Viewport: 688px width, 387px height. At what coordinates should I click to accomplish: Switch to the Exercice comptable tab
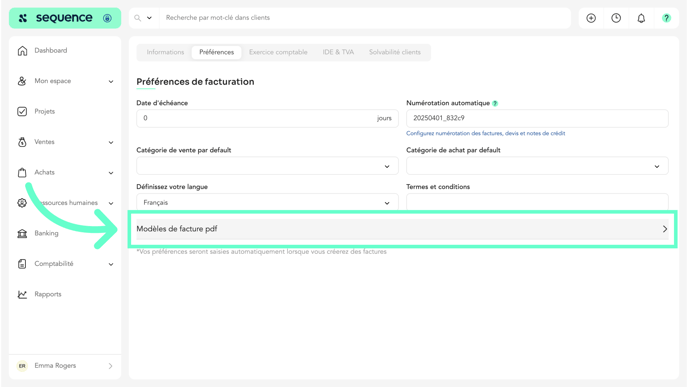[x=278, y=52]
